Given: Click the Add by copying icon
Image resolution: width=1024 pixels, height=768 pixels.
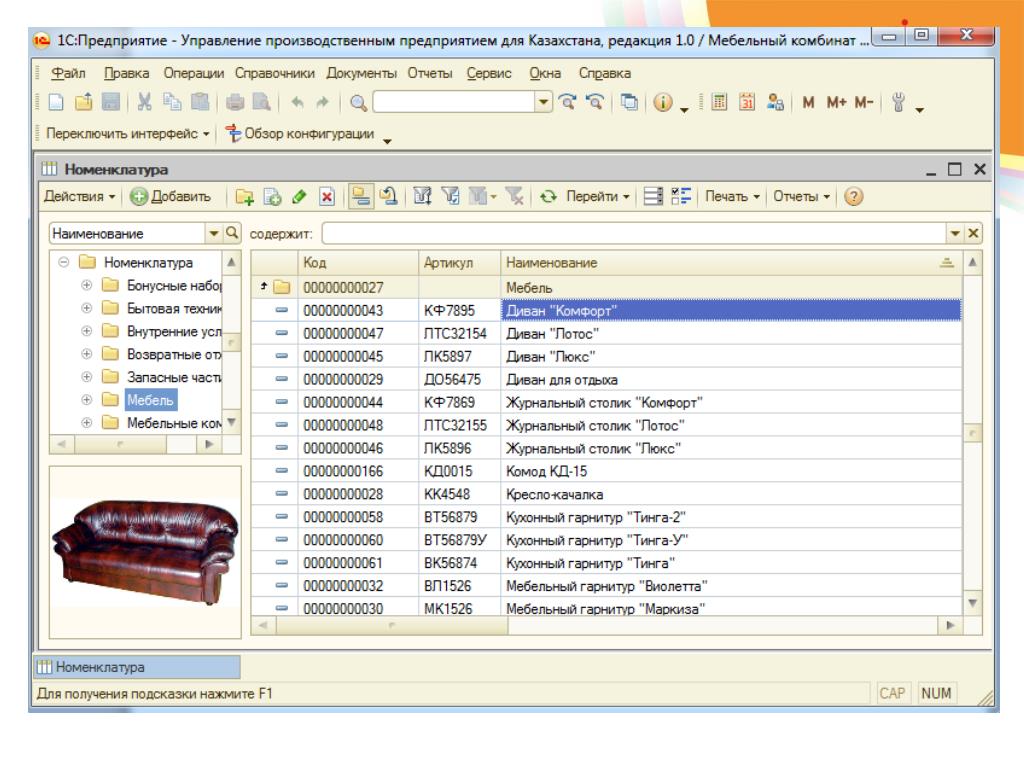Looking at the screenshot, I should [272, 197].
